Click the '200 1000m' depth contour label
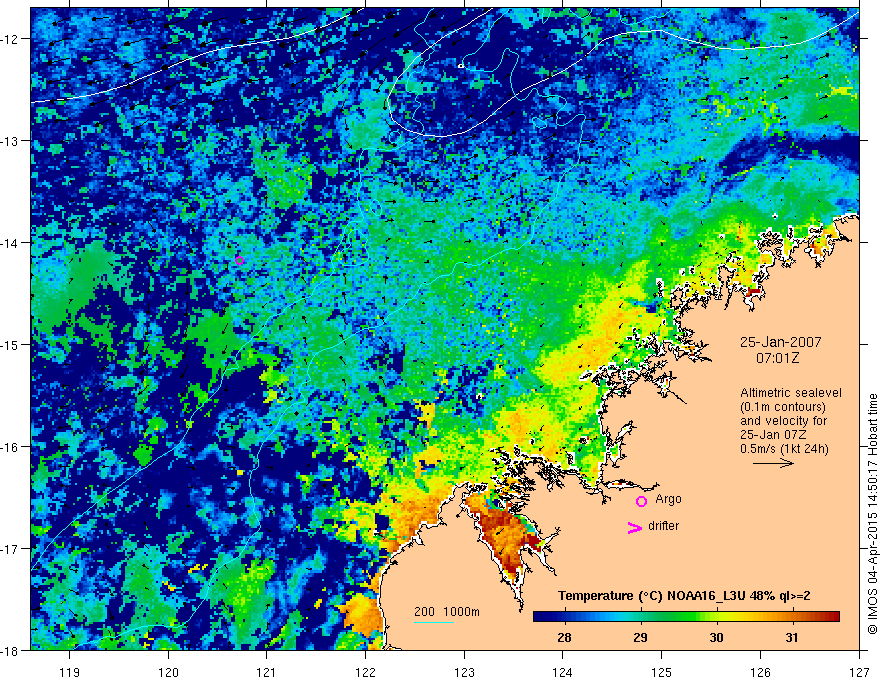 point(447,612)
